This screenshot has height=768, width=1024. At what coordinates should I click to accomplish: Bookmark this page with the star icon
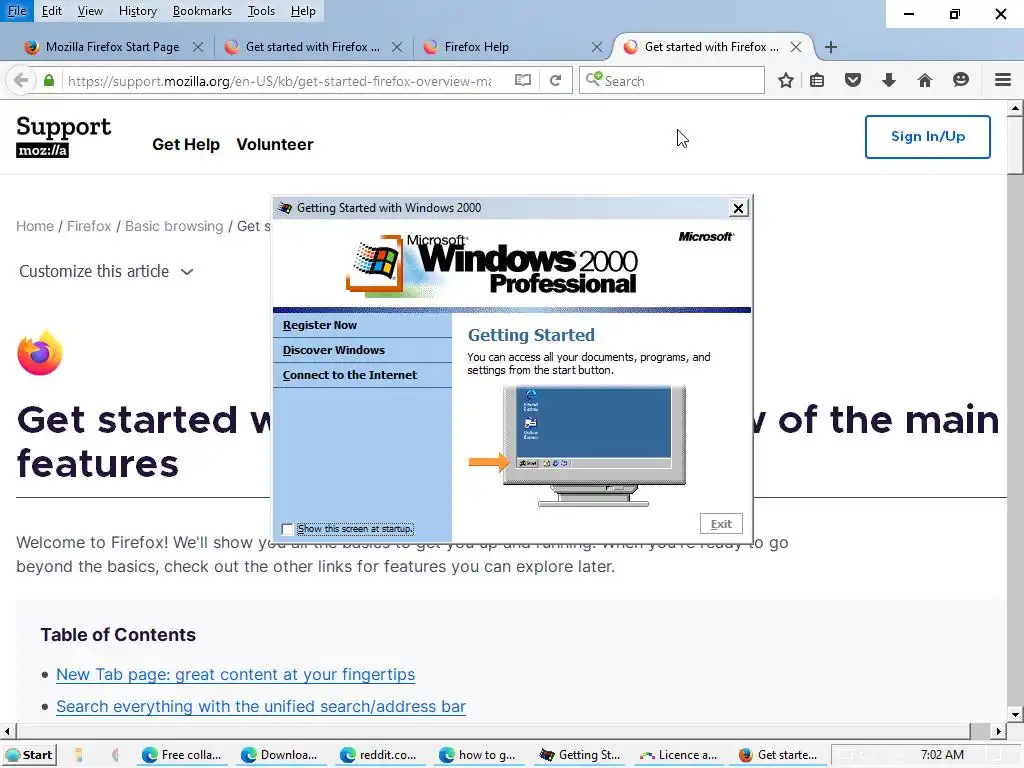tap(786, 80)
